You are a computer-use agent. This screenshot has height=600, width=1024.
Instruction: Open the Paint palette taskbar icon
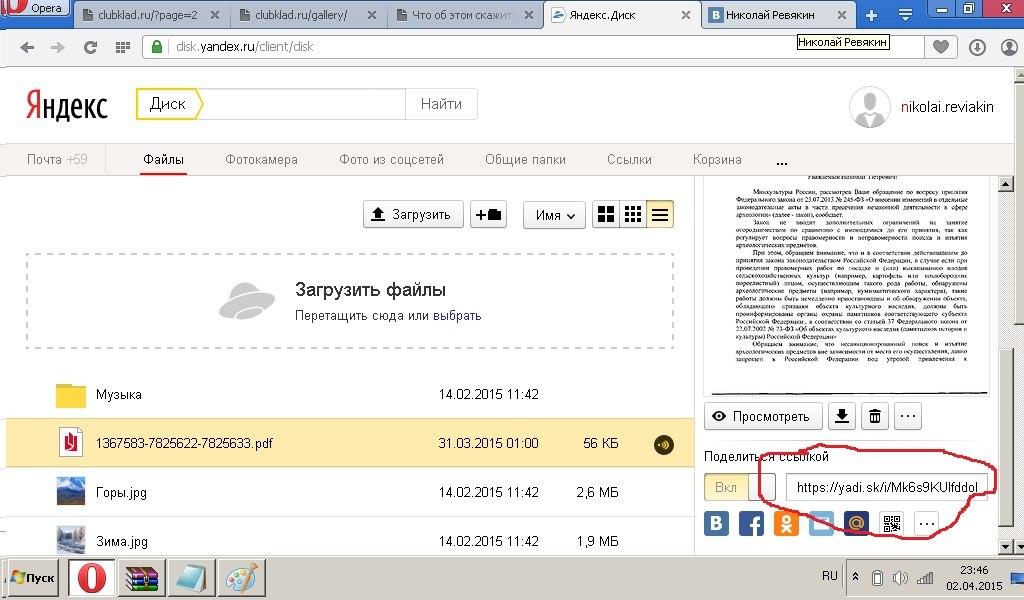[x=241, y=578]
